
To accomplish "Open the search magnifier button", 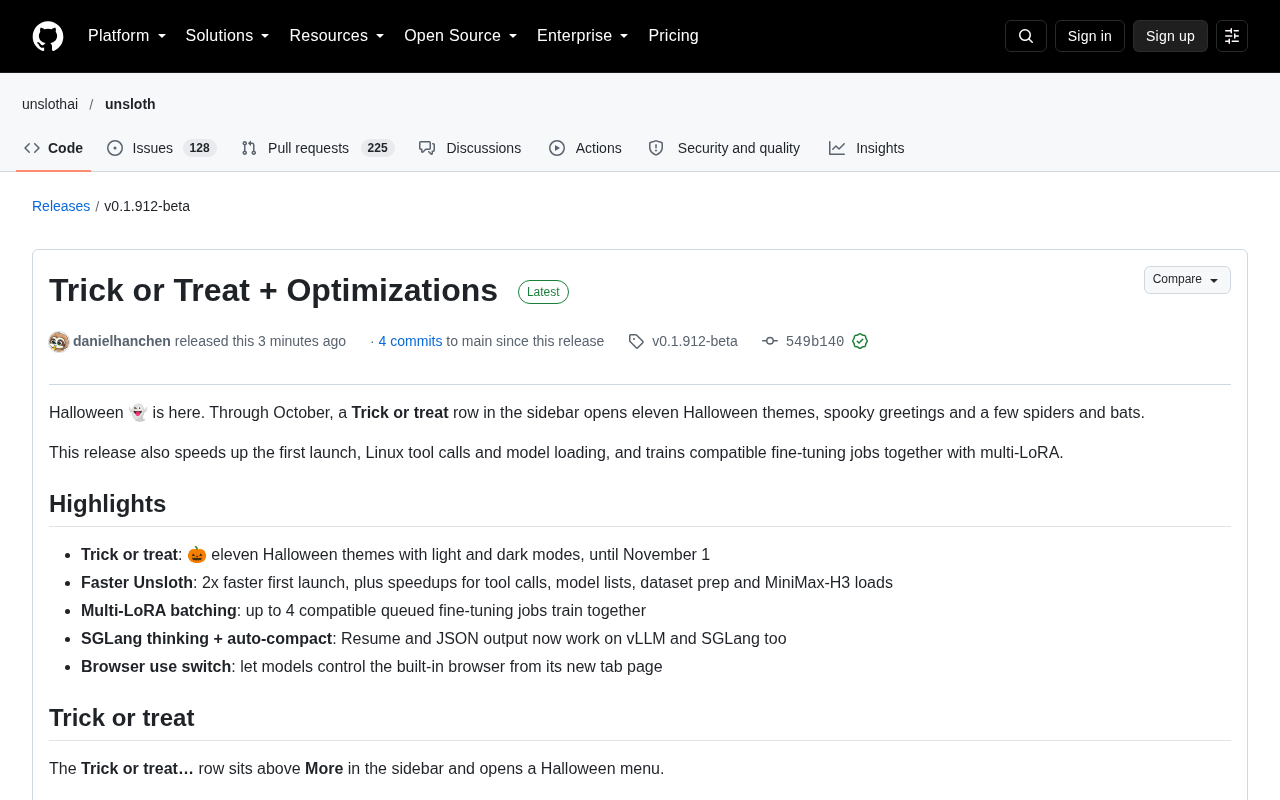I will 1026,36.
